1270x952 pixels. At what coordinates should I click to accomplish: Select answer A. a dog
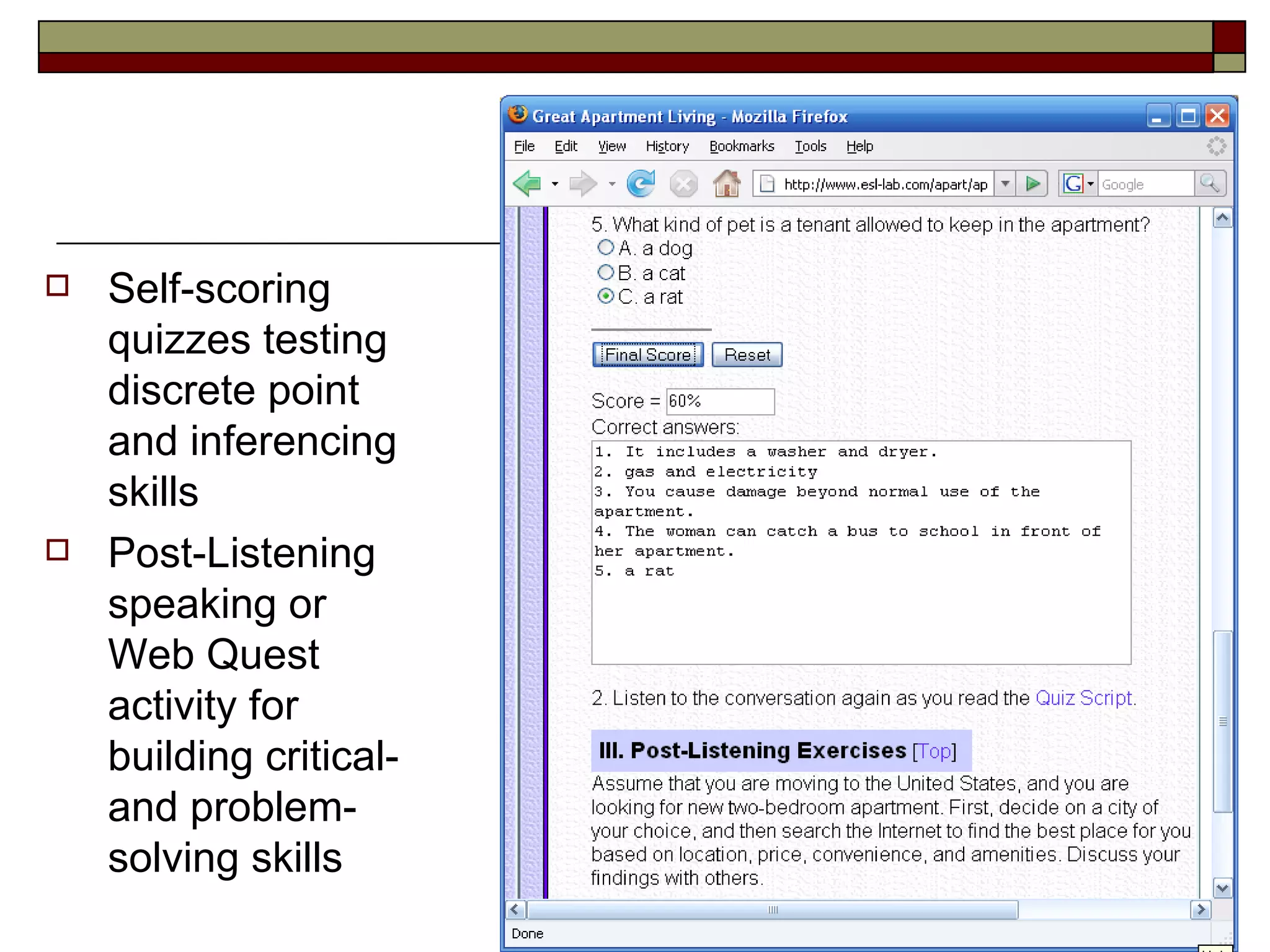pos(605,248)
